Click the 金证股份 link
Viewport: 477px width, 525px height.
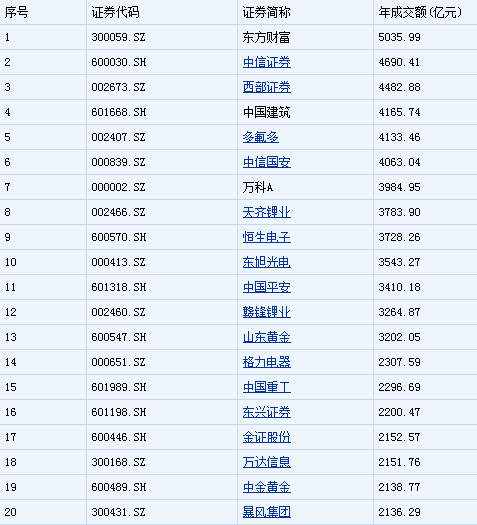coord(267,437)
